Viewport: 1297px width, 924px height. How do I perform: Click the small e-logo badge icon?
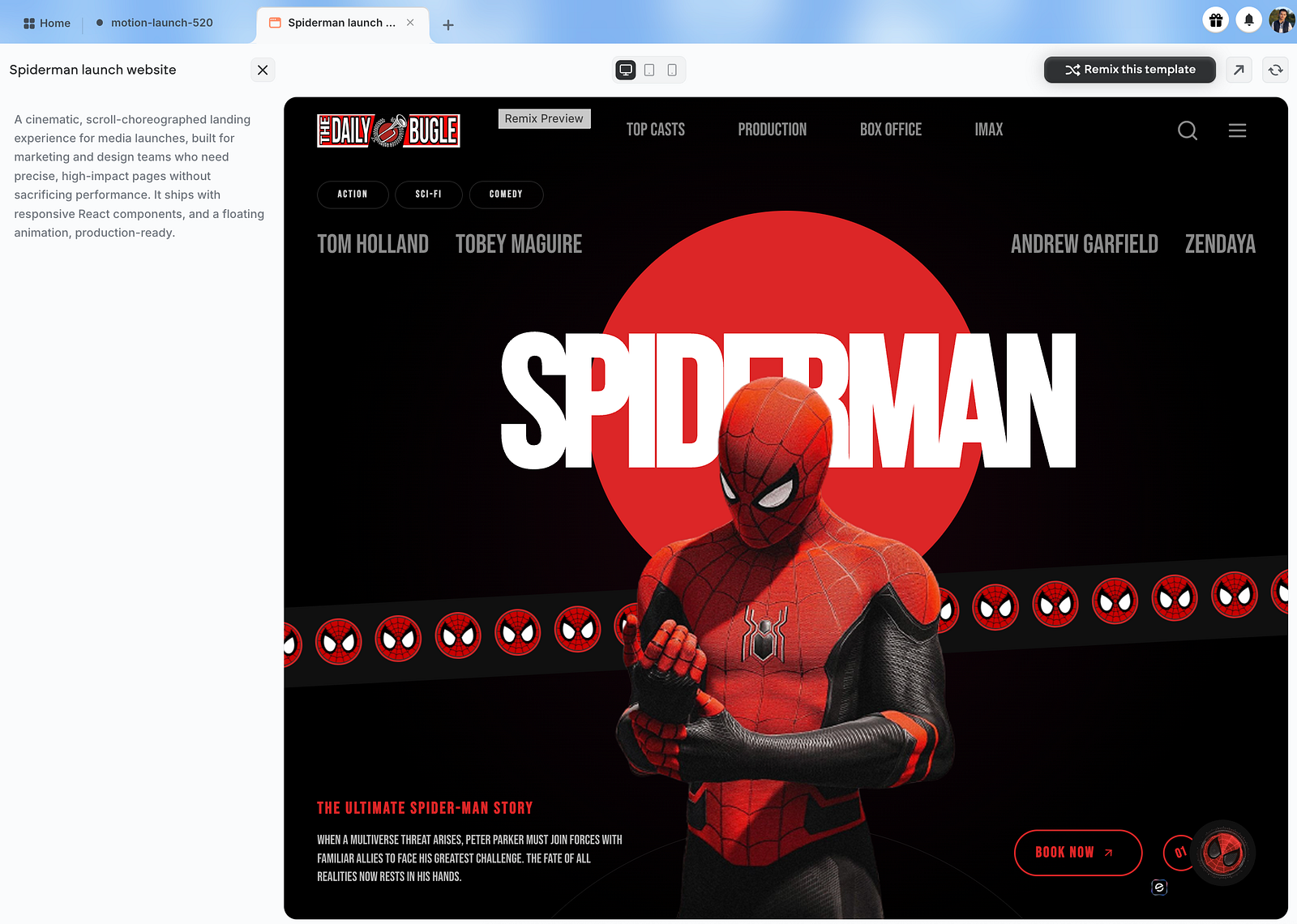[x=1159, y=888]
